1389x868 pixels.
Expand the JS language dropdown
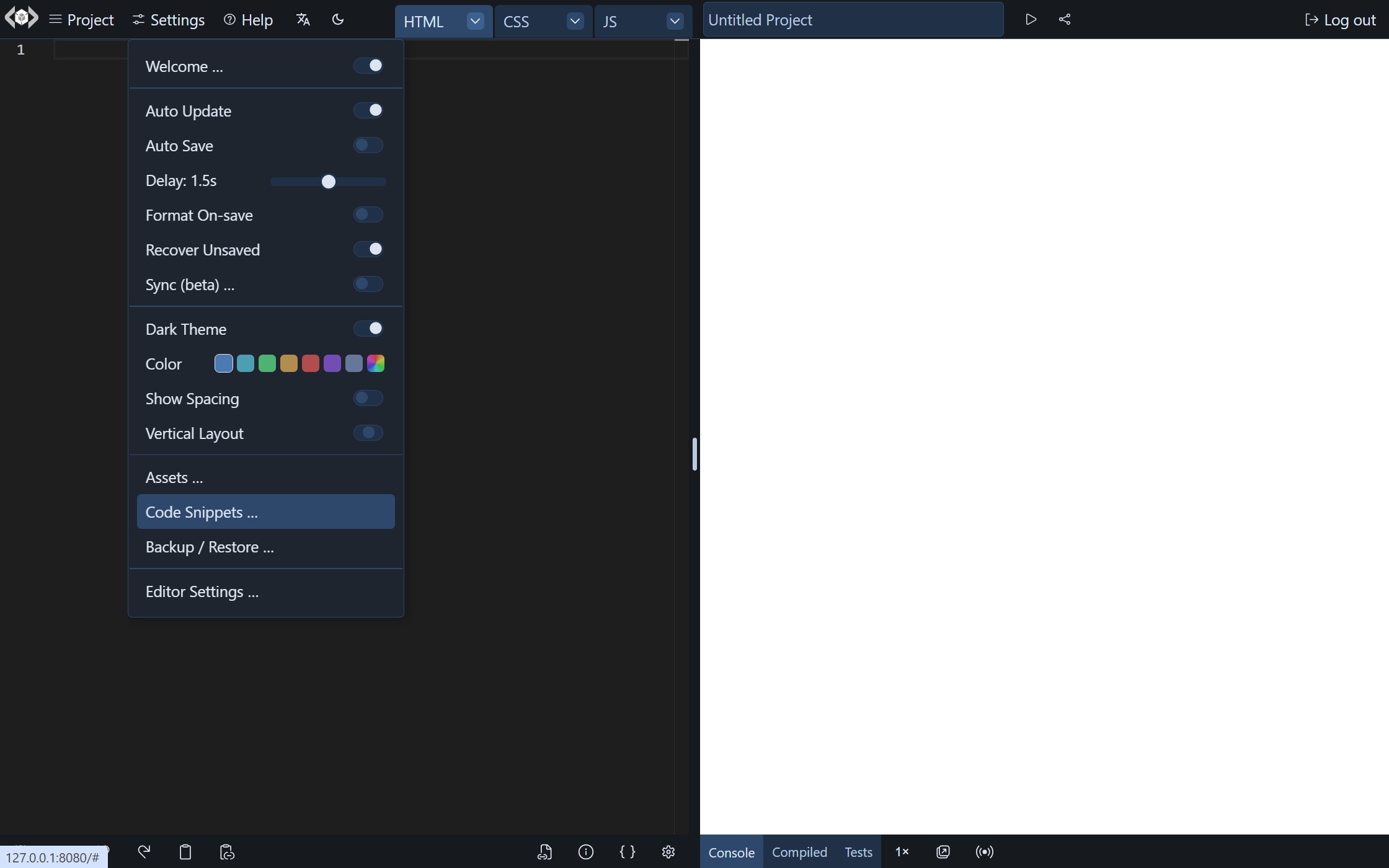(x=675, y=21)
